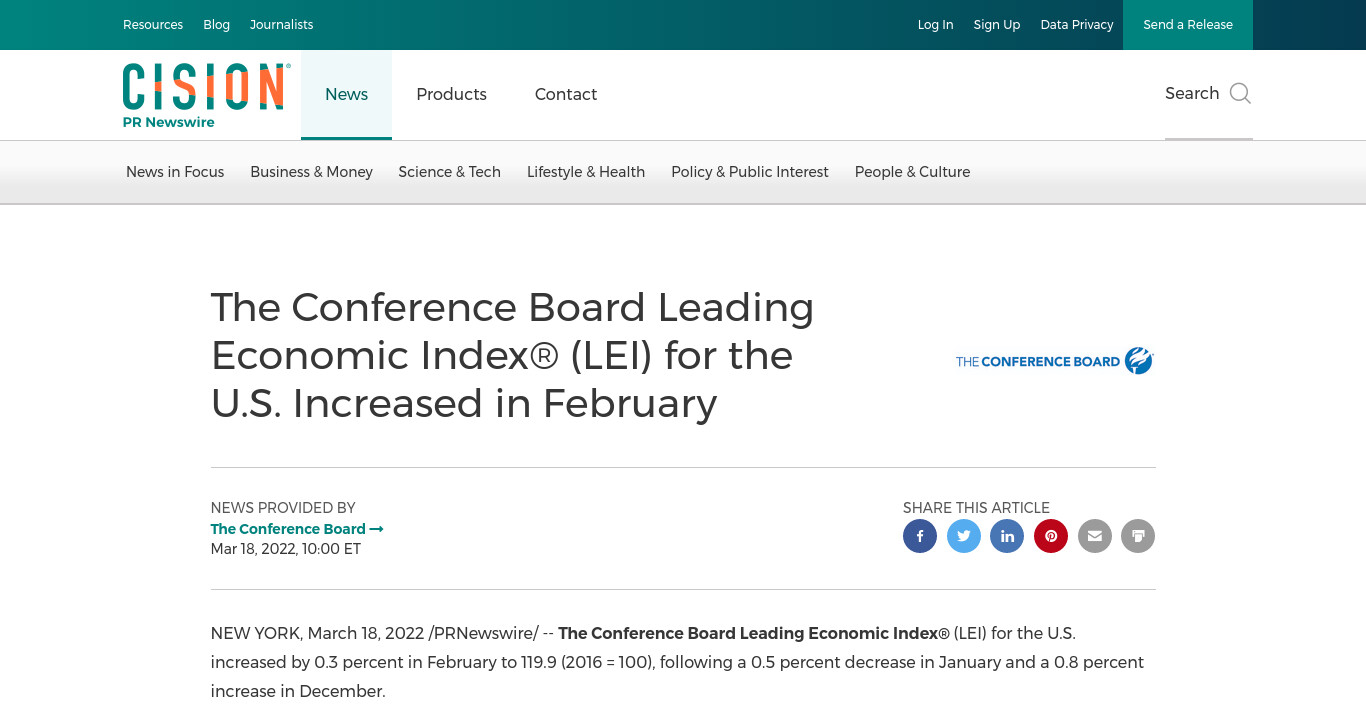Email this article icon
The width and height of the screenshot is (1366, 728).
(1095, 536)
